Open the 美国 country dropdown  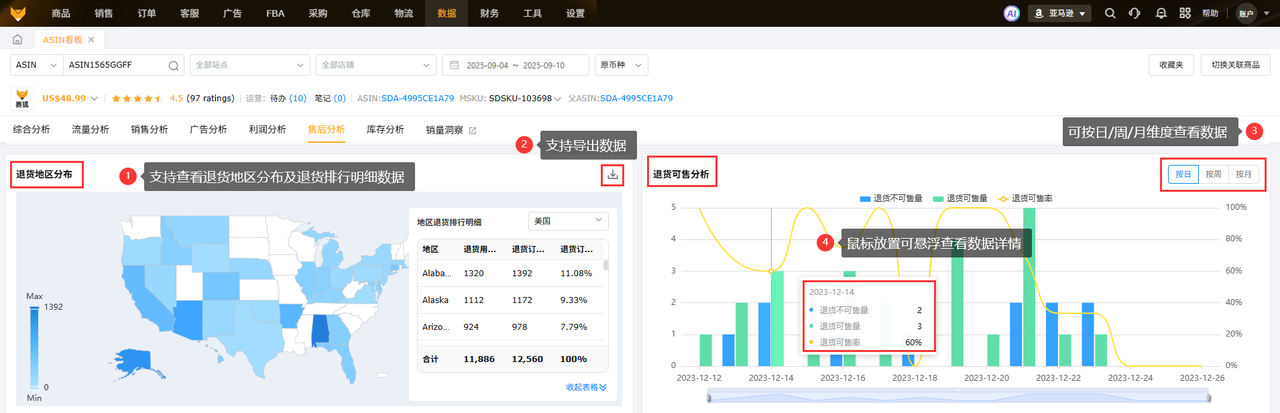click(567, 220)
